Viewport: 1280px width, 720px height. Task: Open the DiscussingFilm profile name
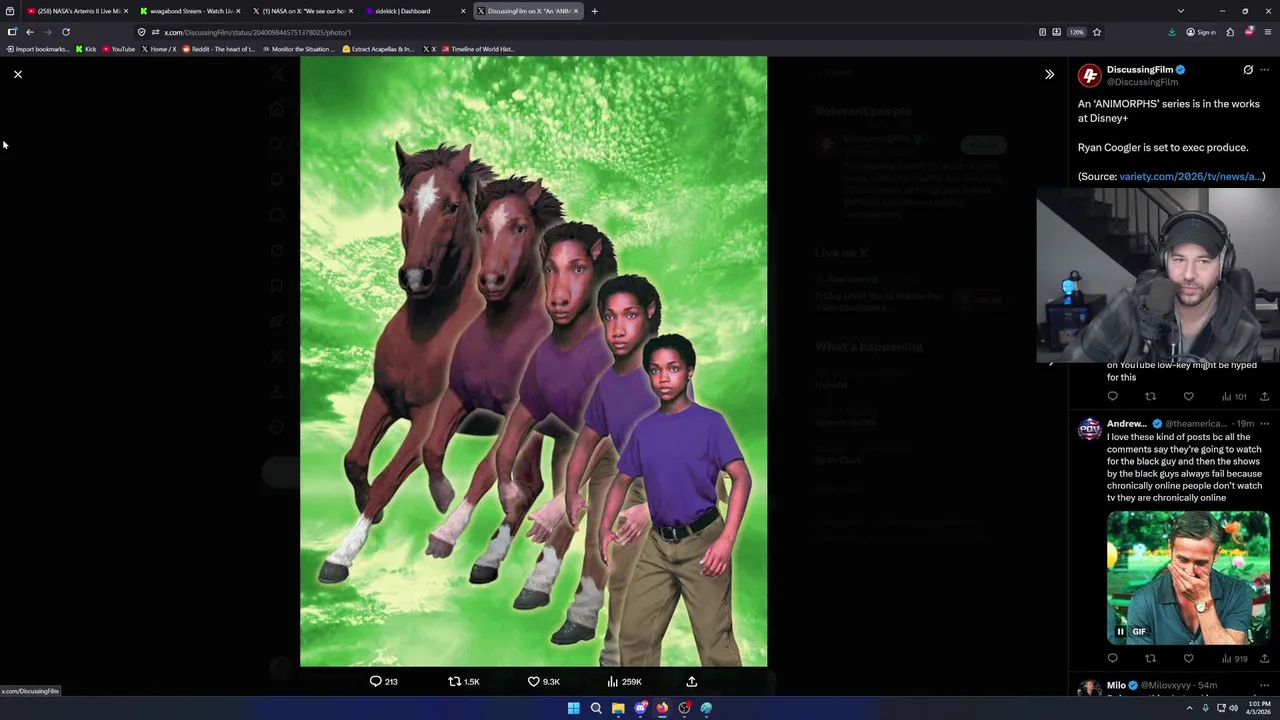point(1139,70)
